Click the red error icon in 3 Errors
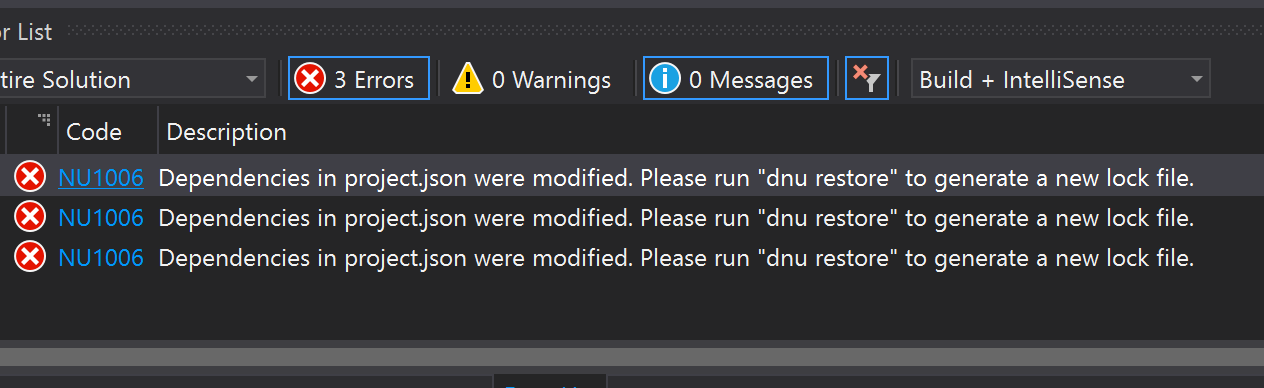 (310, 79)
